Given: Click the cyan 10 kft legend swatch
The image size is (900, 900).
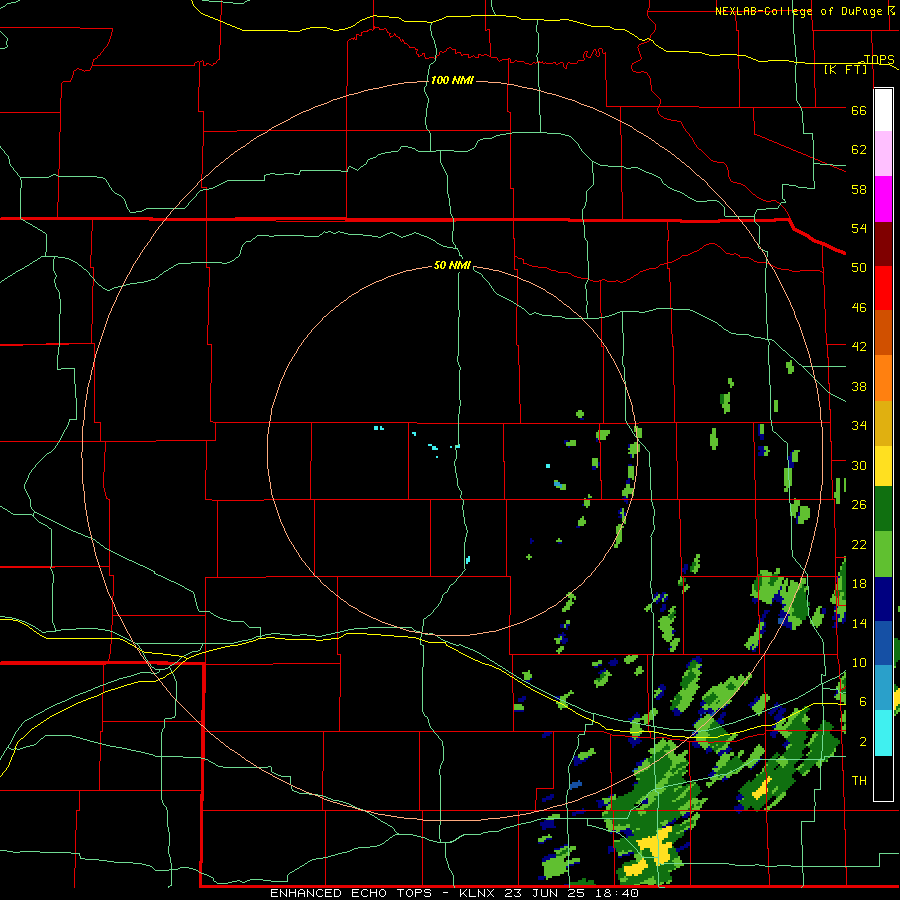Looking at the screenshot, I should [883, 733].
